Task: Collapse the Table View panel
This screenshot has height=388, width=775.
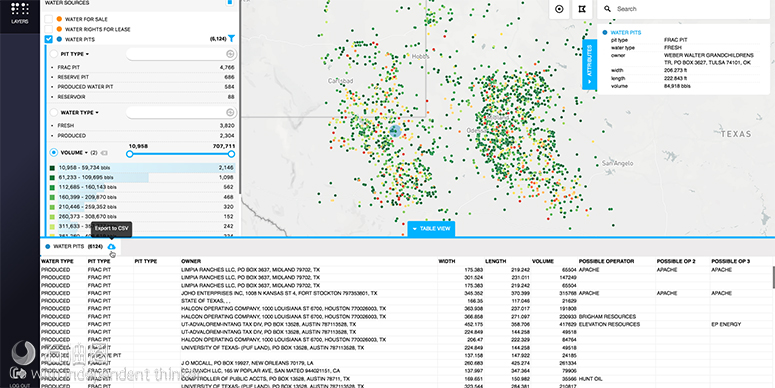Action: pyautogui.click(x=431, y=229)
